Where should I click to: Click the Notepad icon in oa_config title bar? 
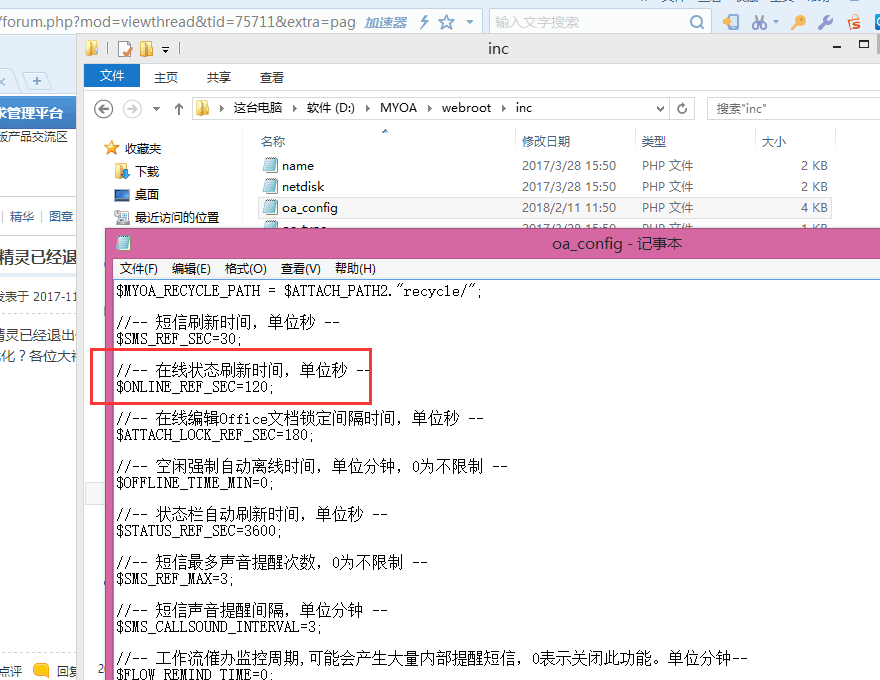pos(123,243)
